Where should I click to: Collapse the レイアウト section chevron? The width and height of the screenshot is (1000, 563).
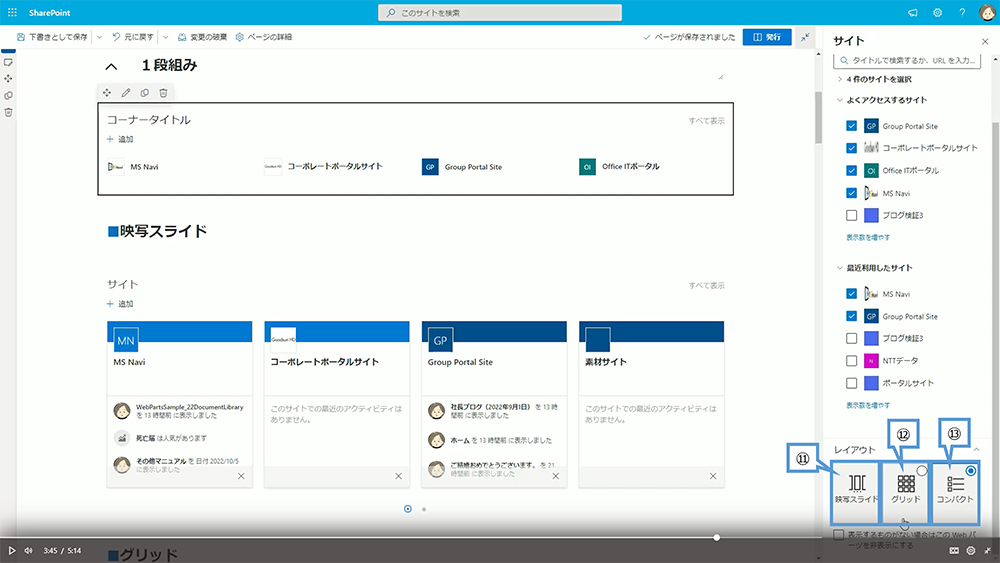pyautogui.click(x=976, y=450)
